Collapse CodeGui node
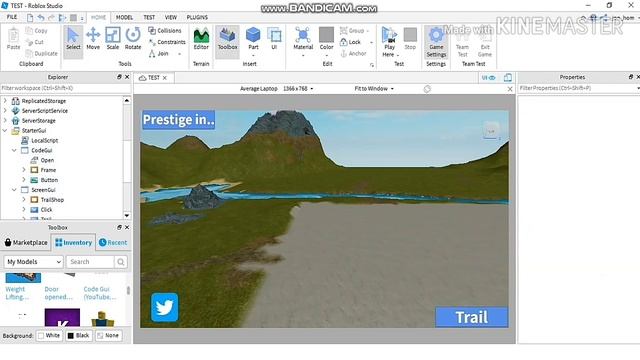The width and height of the screenshot is (640, 360). [14, 150]
